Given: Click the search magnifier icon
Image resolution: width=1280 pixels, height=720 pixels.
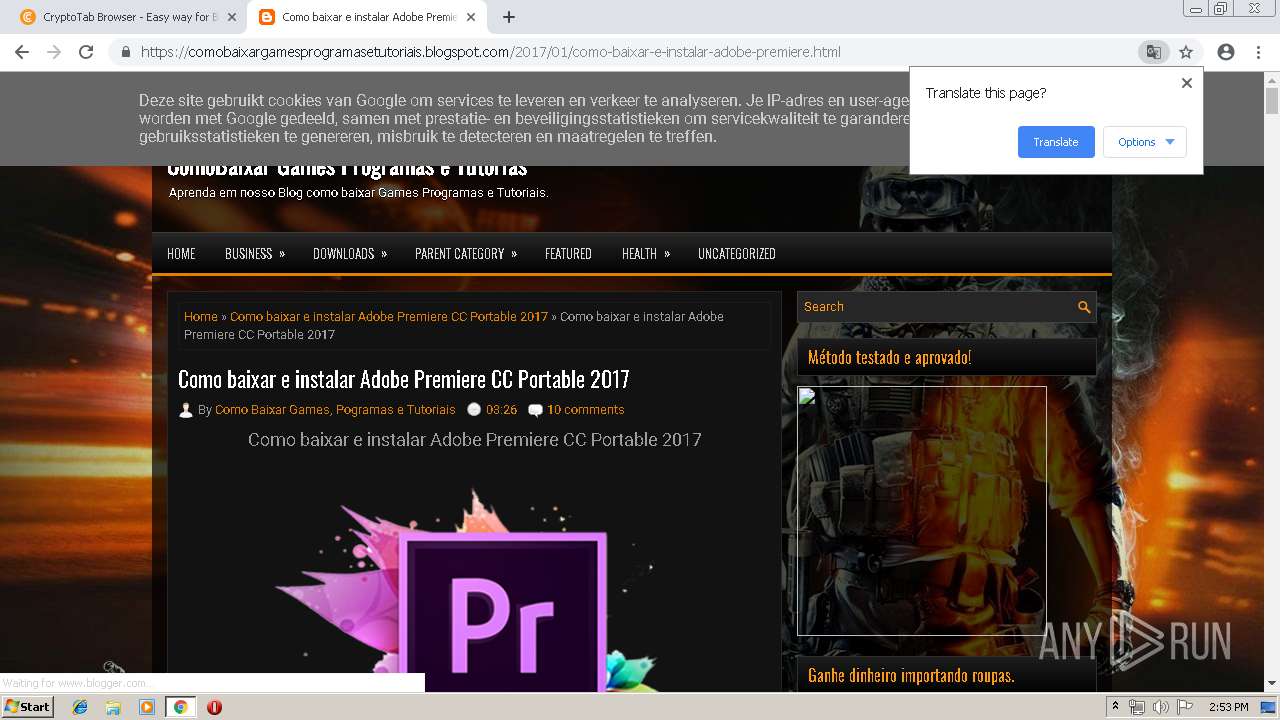Looking at the screenshot, I should 1084,307.
